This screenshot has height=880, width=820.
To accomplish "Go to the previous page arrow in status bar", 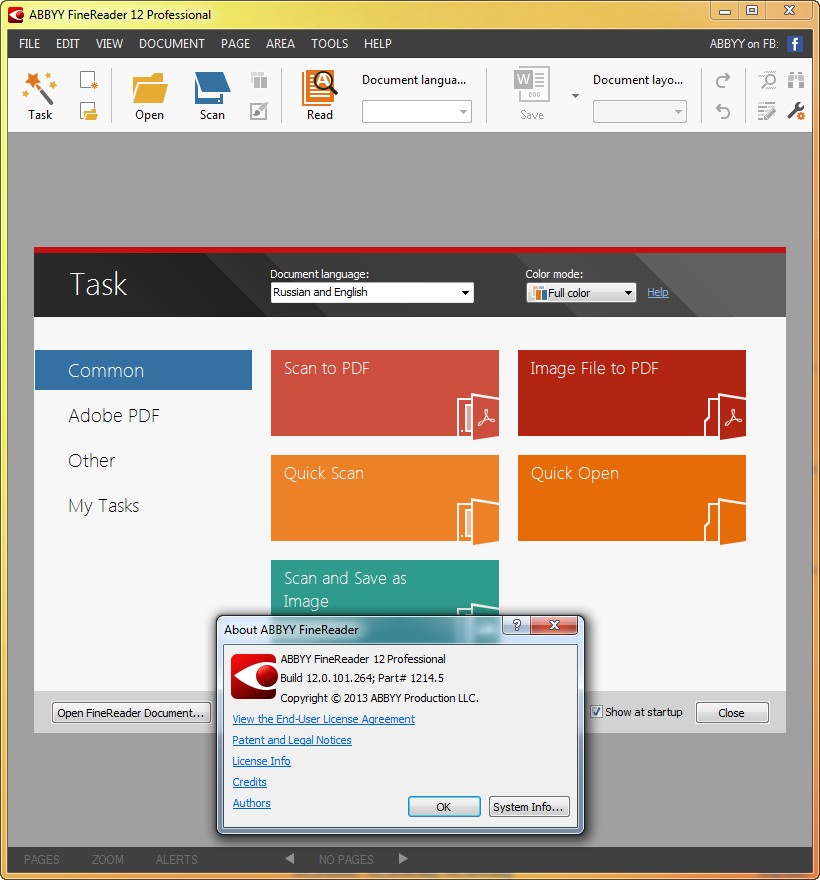I will (x=290, y=859).
